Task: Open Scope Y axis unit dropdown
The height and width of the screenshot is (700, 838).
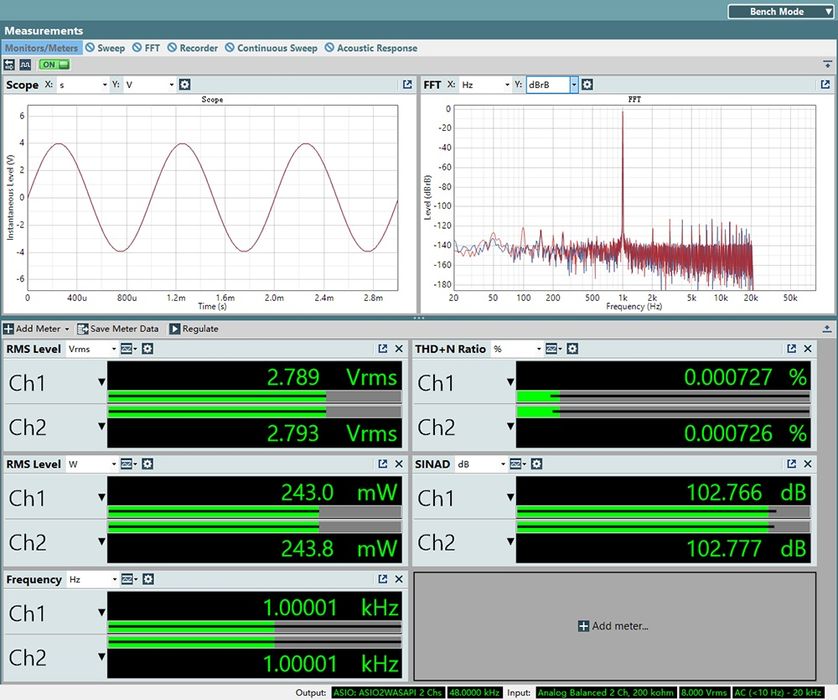Action: tap(150, 84)
